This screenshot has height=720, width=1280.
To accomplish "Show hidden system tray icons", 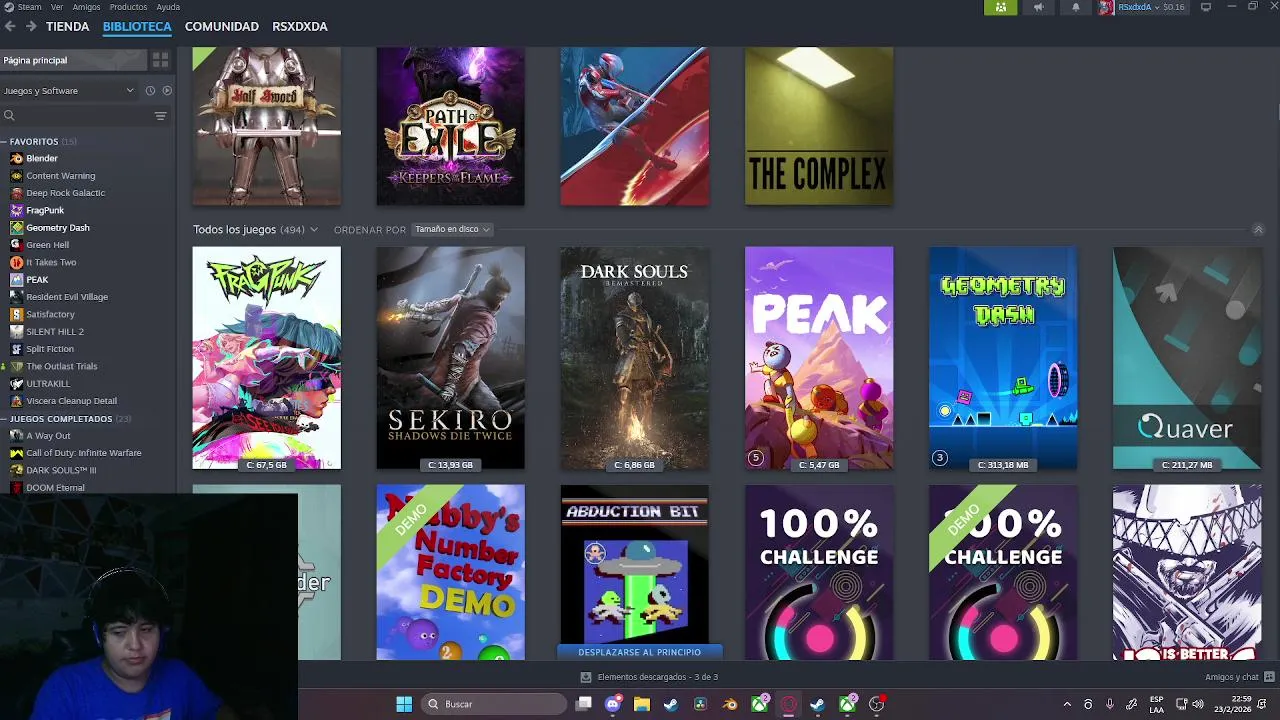I will 1067,704.
